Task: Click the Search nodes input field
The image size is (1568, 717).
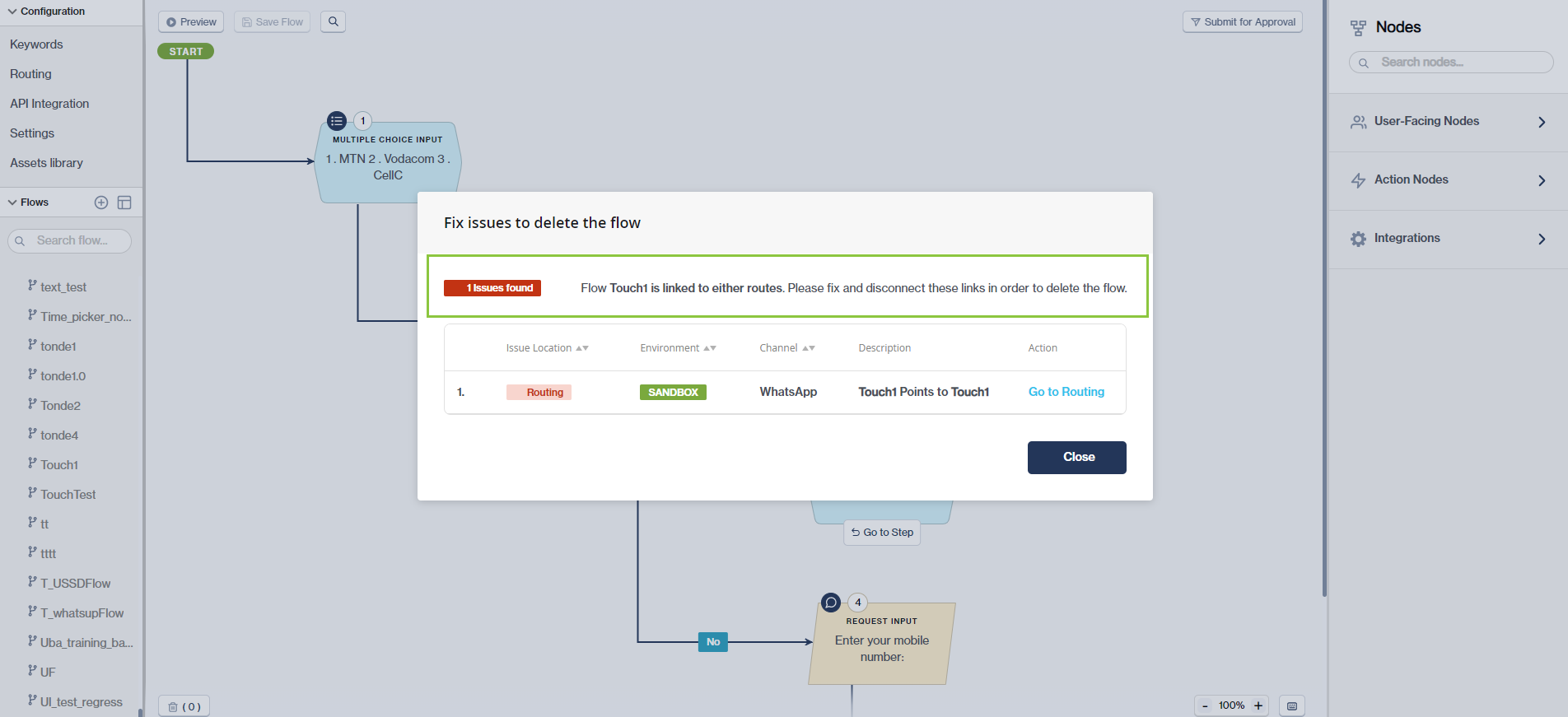Action: coord(1458,63)
